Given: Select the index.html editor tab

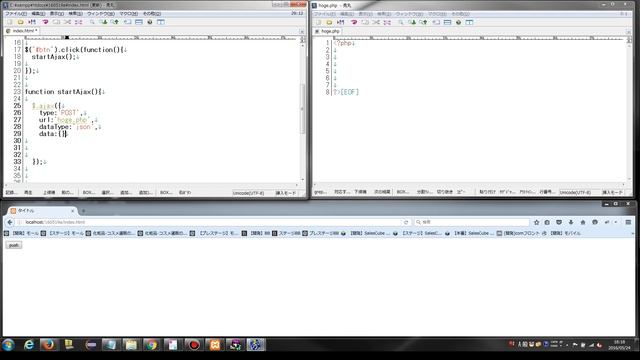Looking at the screenshot, I should coord(22,31).
